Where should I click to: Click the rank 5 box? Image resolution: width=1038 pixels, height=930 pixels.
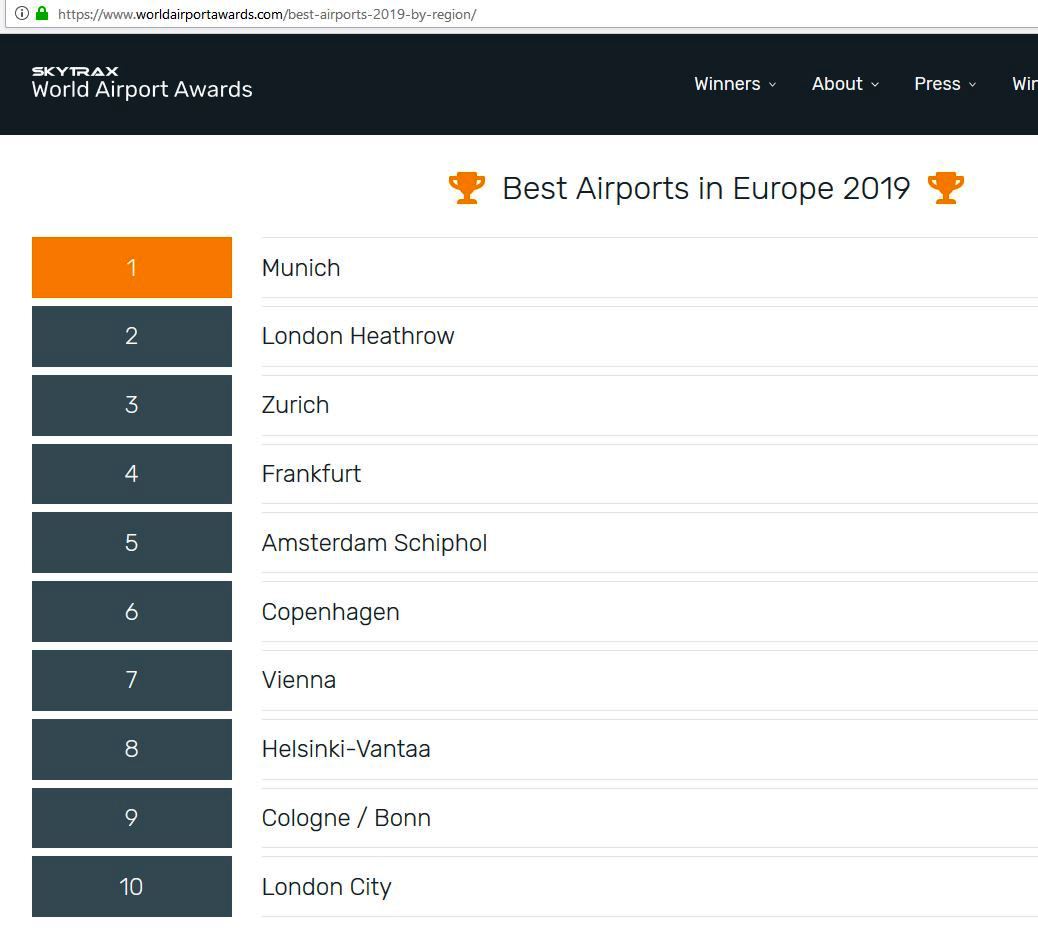pyautogui.click(x=132, y=543)
